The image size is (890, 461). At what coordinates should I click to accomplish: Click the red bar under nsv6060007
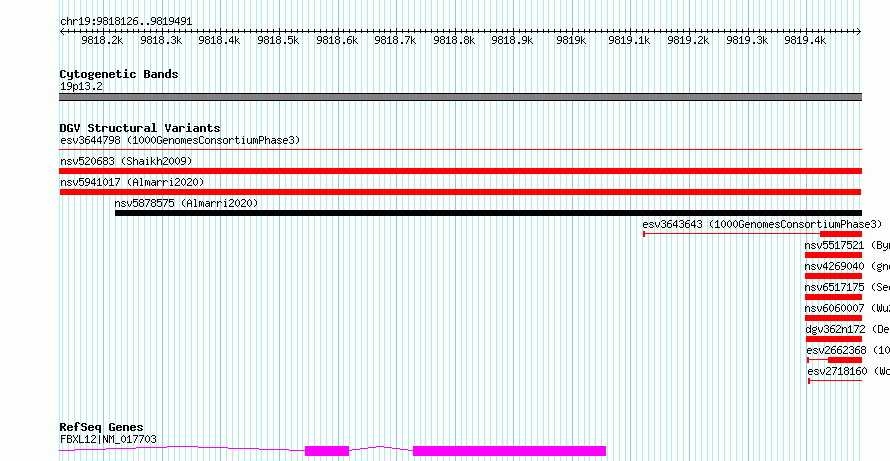pyautogui.click(x=833, y=318)
